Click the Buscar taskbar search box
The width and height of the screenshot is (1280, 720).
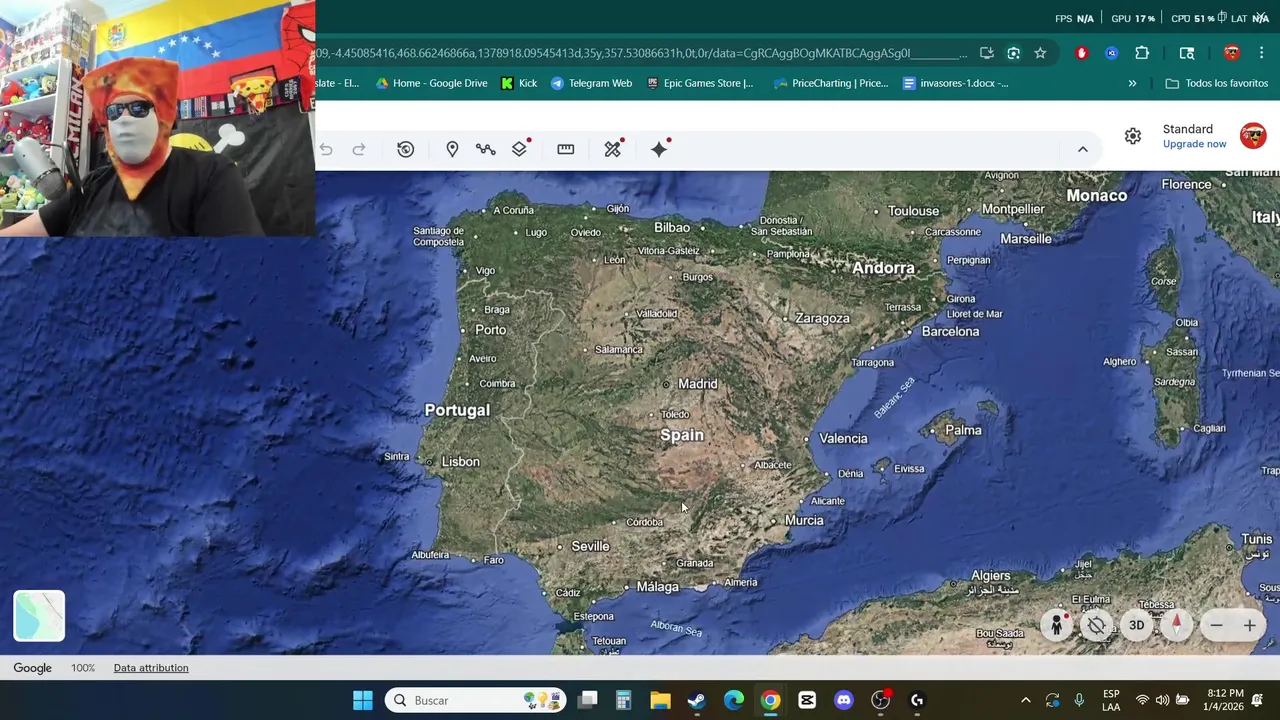[476, 700]
